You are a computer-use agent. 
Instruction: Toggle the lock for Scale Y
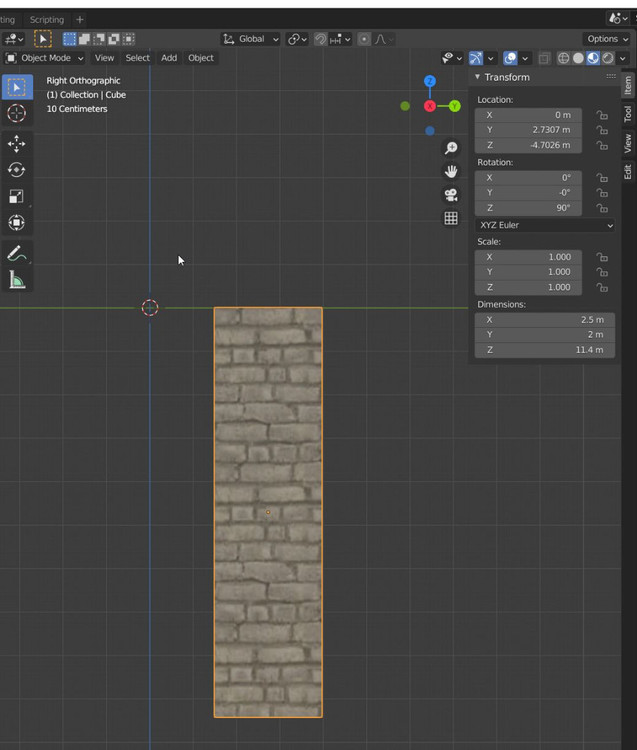tap(602, 272)
